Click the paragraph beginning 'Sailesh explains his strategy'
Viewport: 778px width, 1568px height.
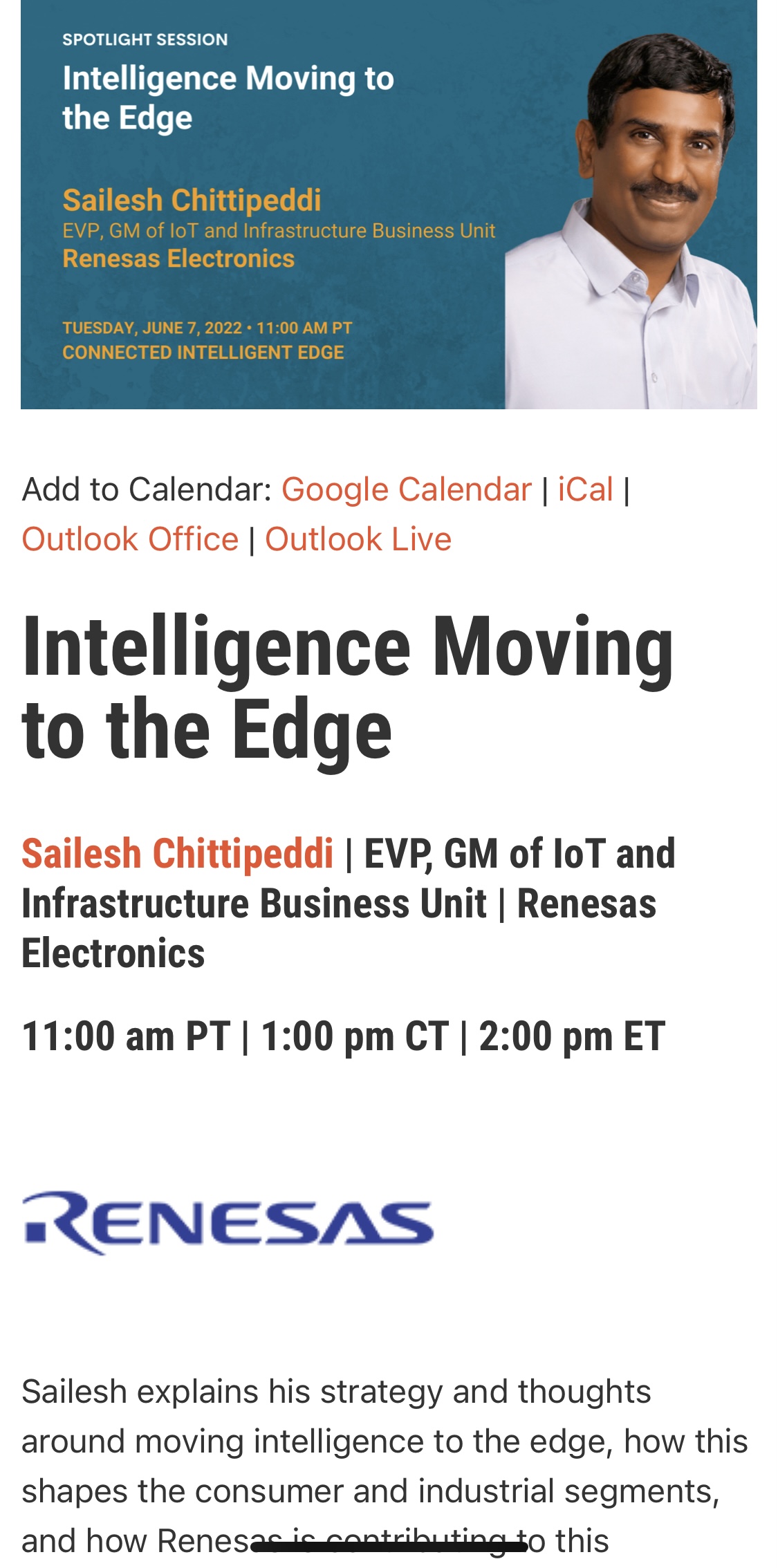pyautogui.click(x=384, y=1466)
